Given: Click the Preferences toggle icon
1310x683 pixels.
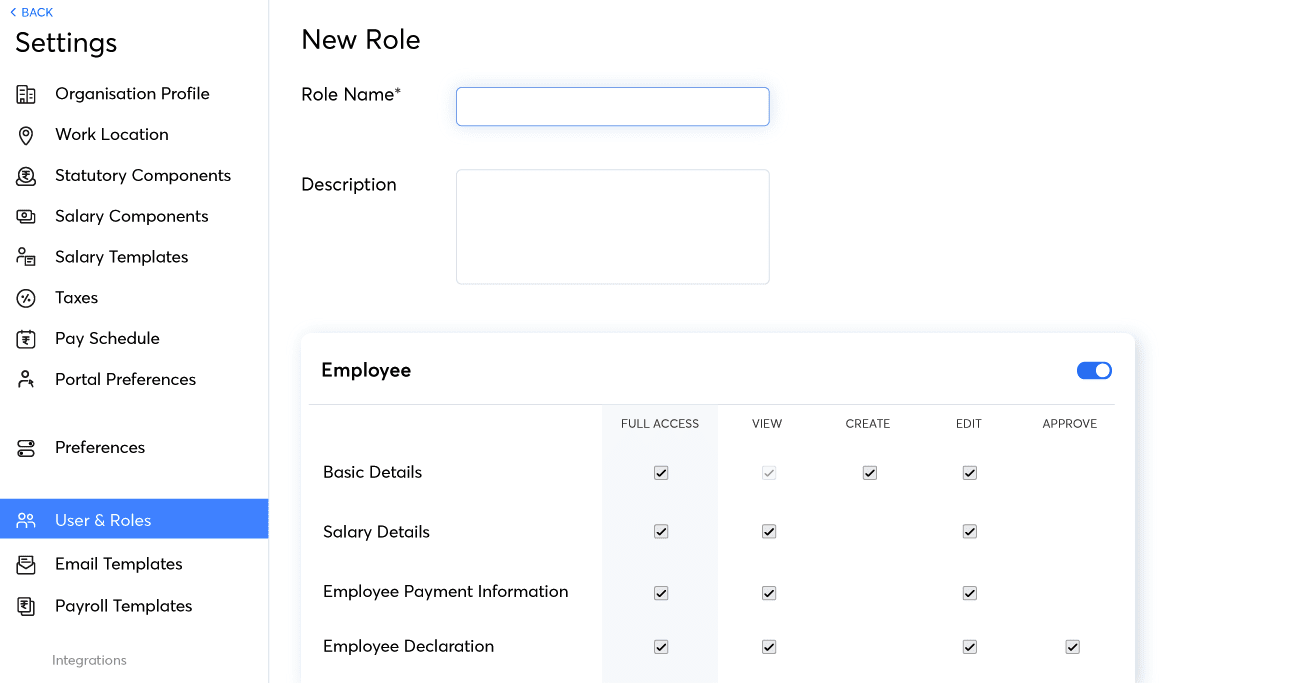Looking at the screenshot, I should click(x=26, y=448).
